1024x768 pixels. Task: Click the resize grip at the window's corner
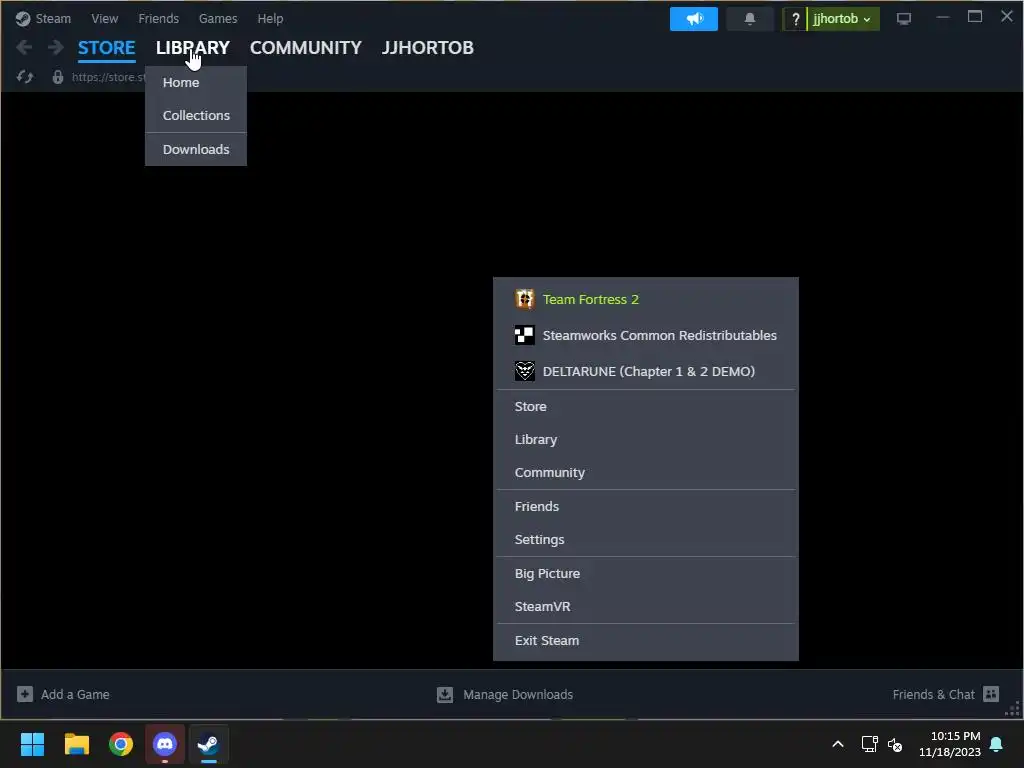coord(1013,710)
